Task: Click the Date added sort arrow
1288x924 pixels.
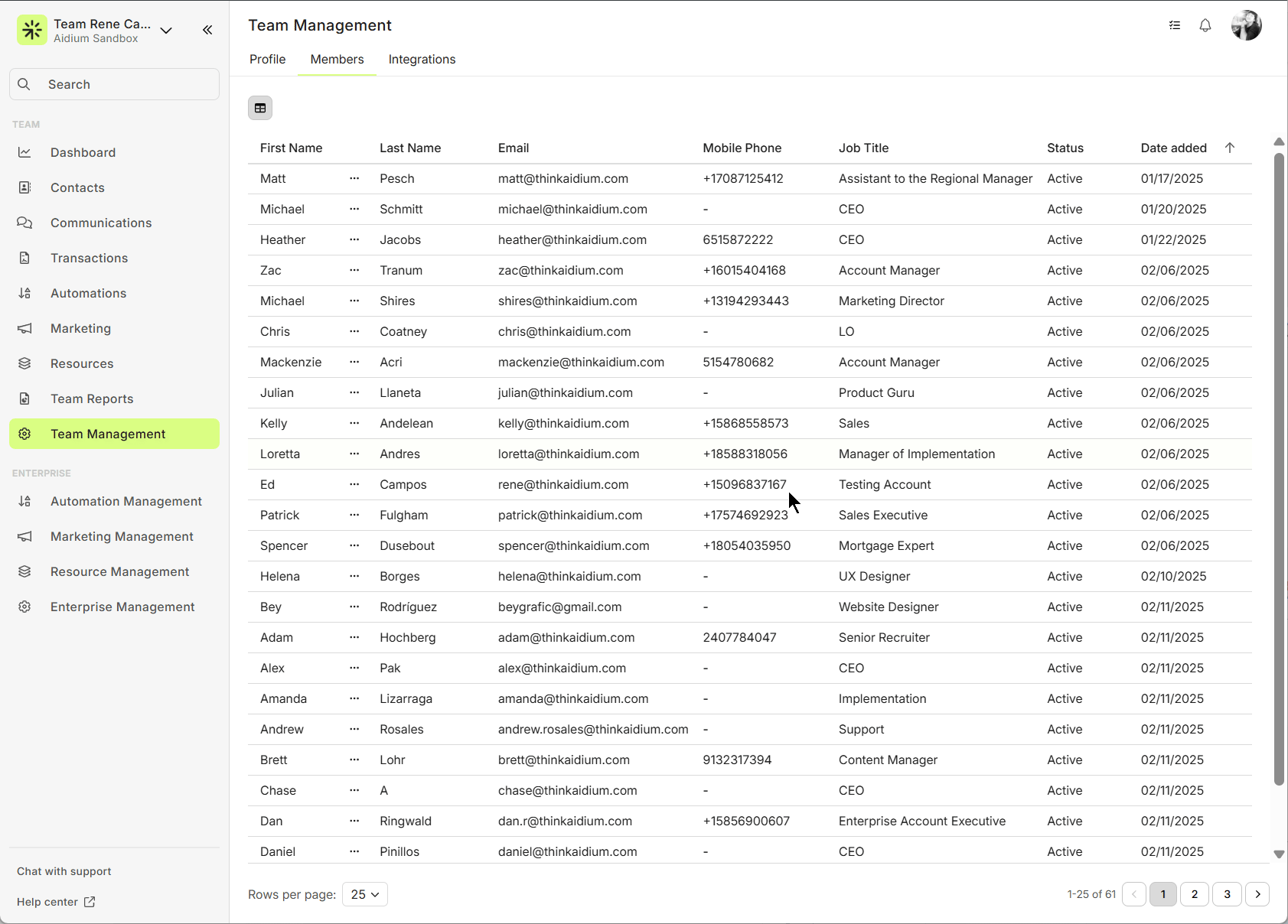Action: (x=1230, y=148)
